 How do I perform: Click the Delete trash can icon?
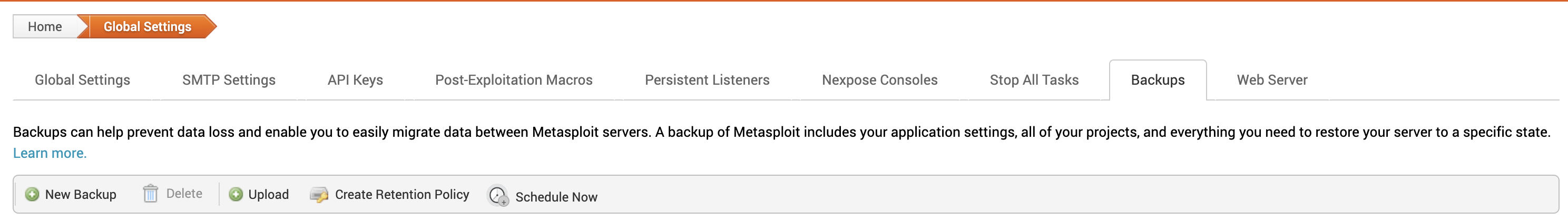[x=150, y=194]
